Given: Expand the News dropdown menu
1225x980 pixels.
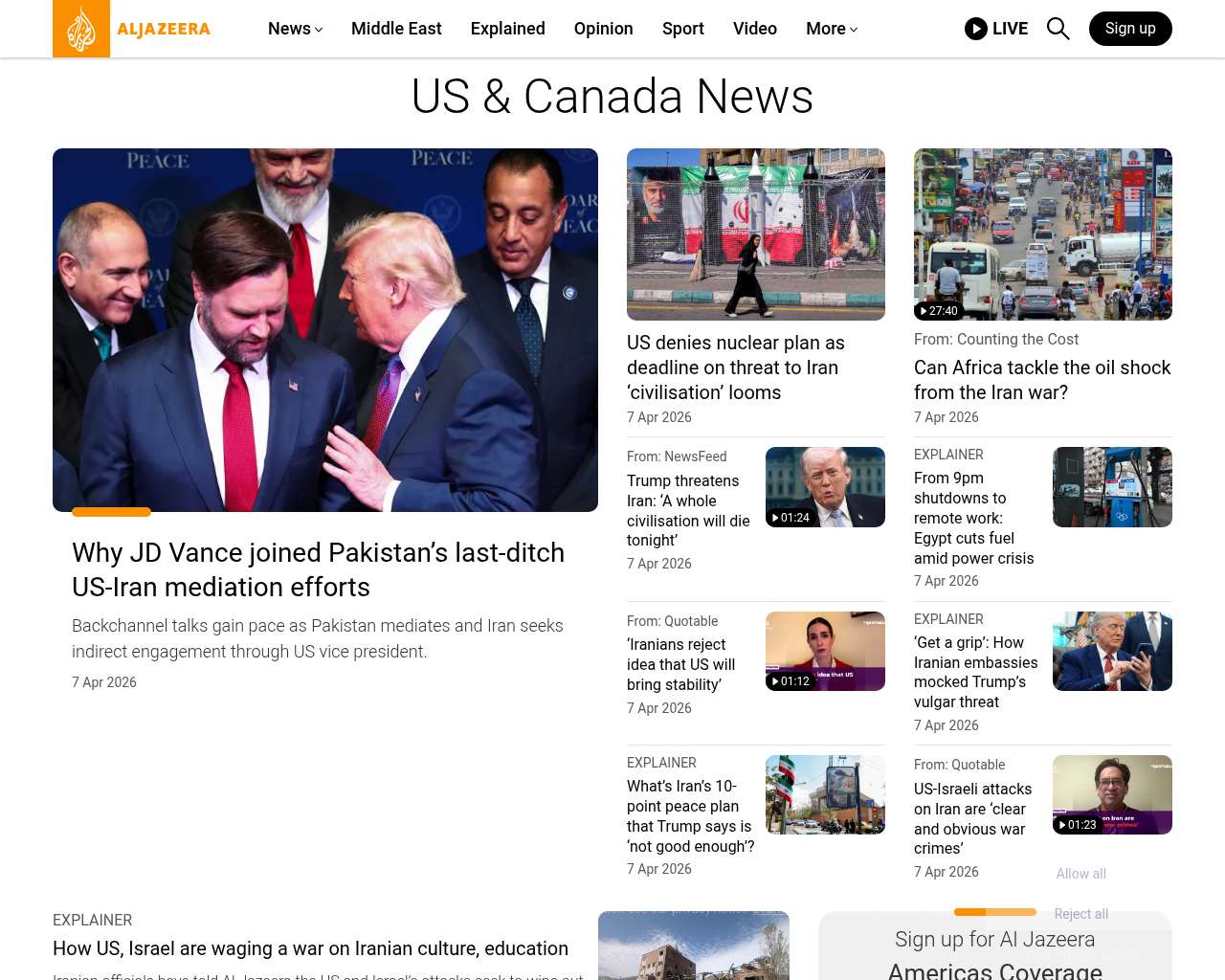Looking at the screenshot, I should 295,29.
